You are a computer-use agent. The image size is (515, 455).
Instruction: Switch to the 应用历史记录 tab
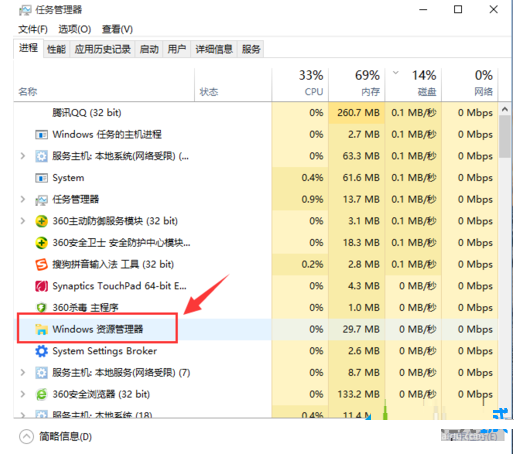102,49
